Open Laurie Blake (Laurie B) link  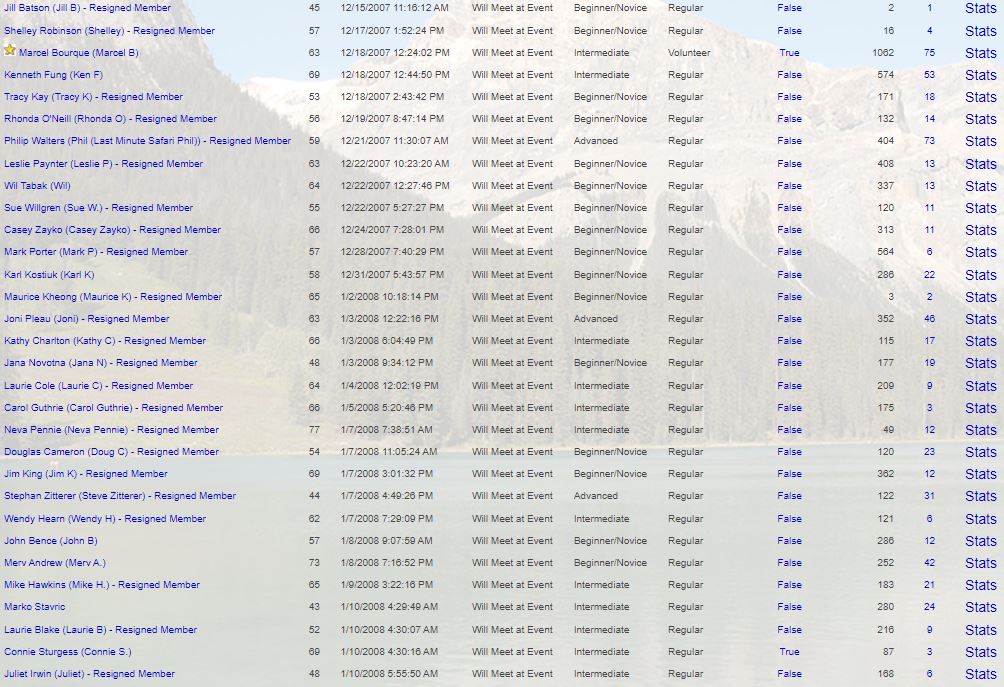point(101,630)
